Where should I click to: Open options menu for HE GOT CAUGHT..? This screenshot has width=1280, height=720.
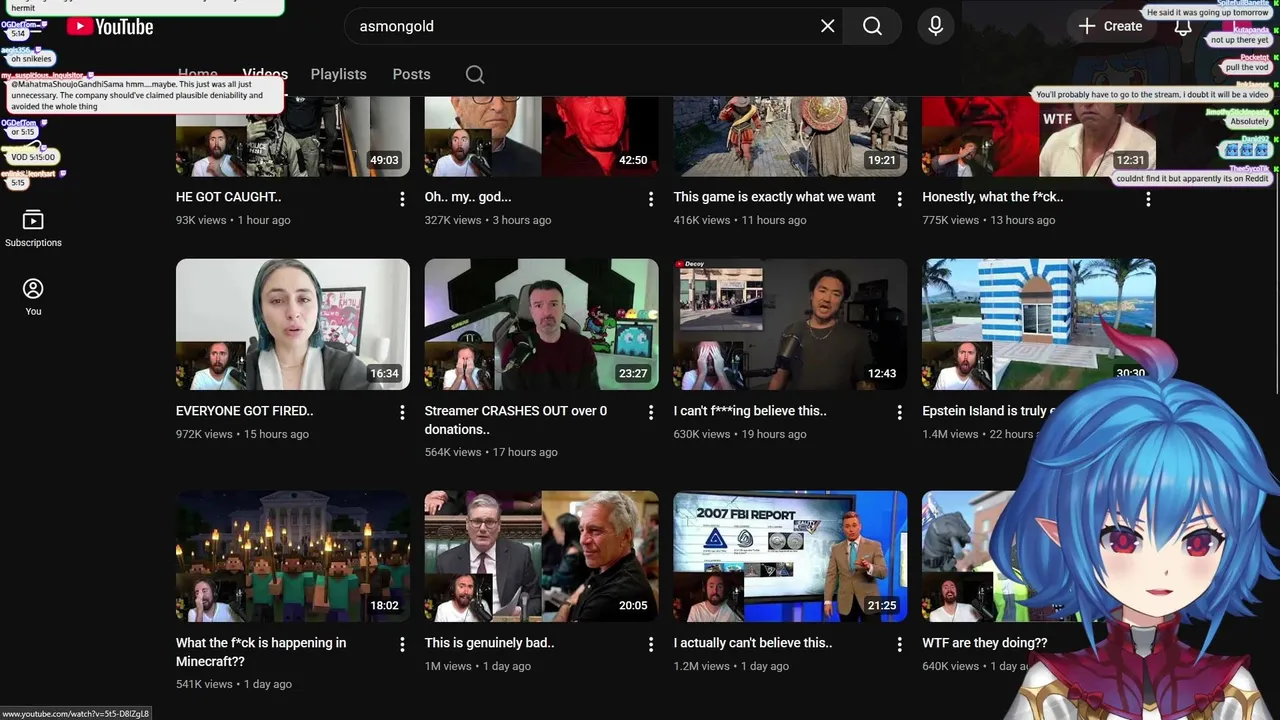[x=402, y=199]
